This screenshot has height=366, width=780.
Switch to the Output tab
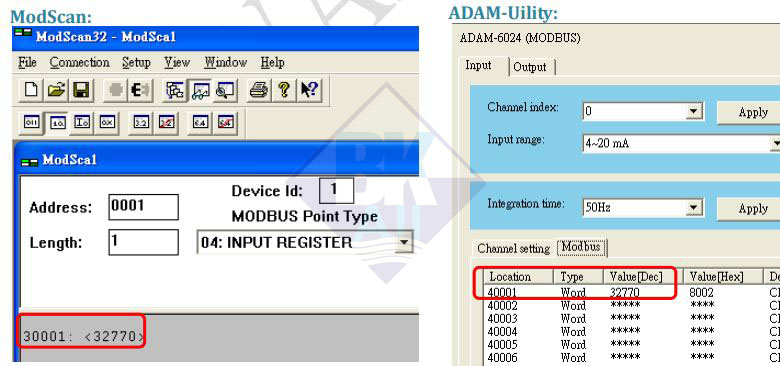(x=530, y=67)
